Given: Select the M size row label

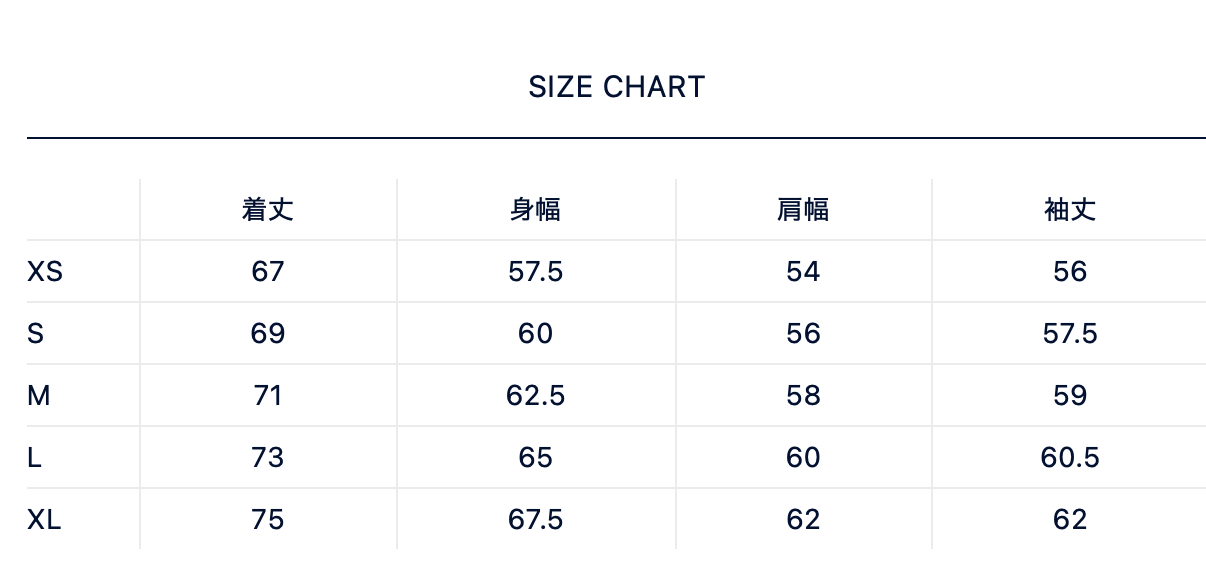Looking at the screenshot, I should tap(39, 395).
